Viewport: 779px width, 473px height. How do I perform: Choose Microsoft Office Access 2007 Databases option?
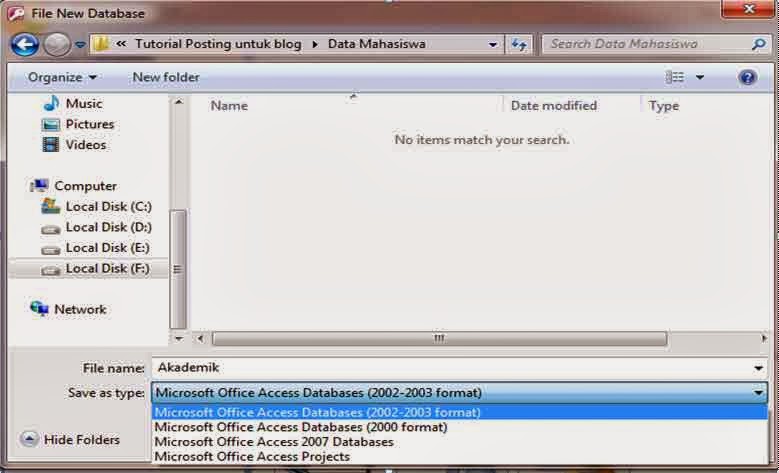[460, 442]
